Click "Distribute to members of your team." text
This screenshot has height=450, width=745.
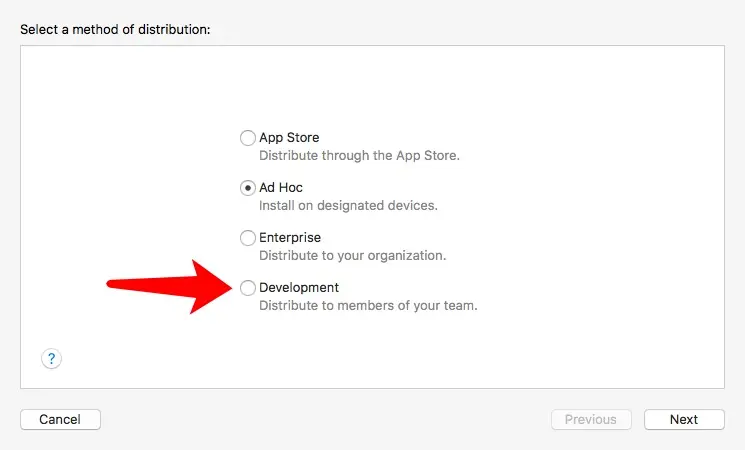[368, 306]
